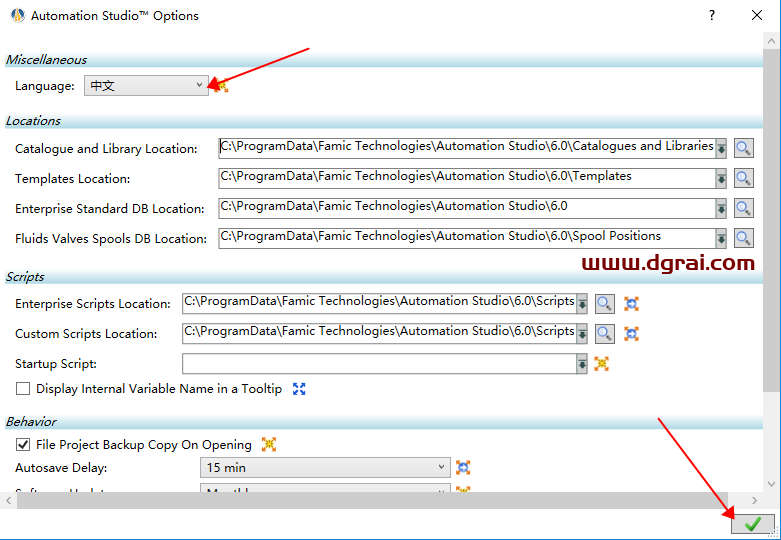Expand Custom Scripts Location dropdown arrow

582,334
